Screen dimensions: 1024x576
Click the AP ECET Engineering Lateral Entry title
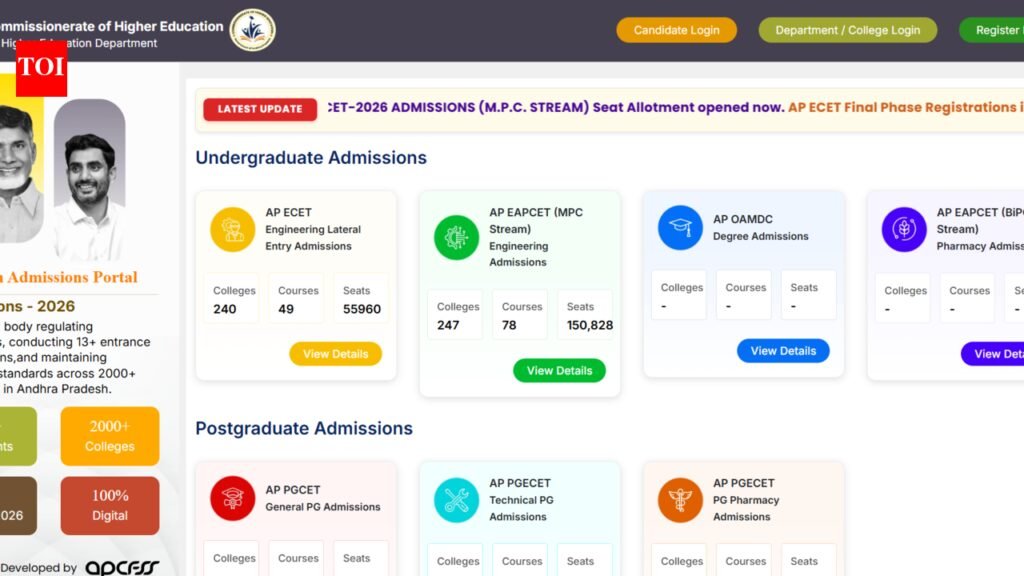pos(313,229)
